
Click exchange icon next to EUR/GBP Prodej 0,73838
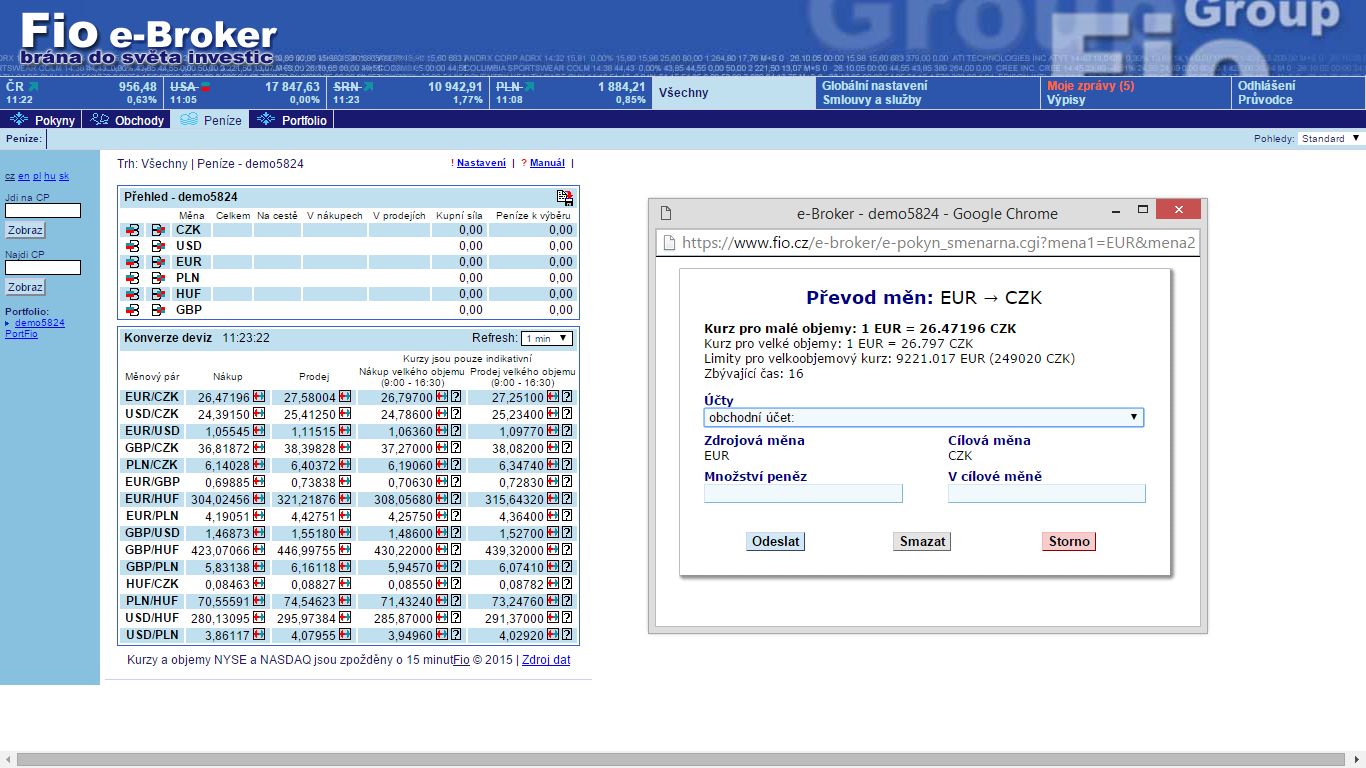pyautogui.click(x=346, y=482)
